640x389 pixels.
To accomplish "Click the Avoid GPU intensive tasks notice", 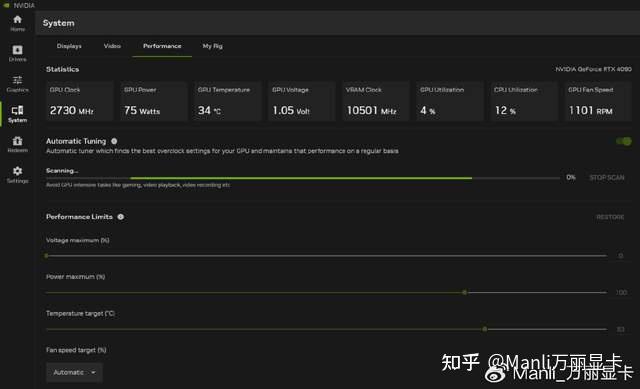I will 138,185.
